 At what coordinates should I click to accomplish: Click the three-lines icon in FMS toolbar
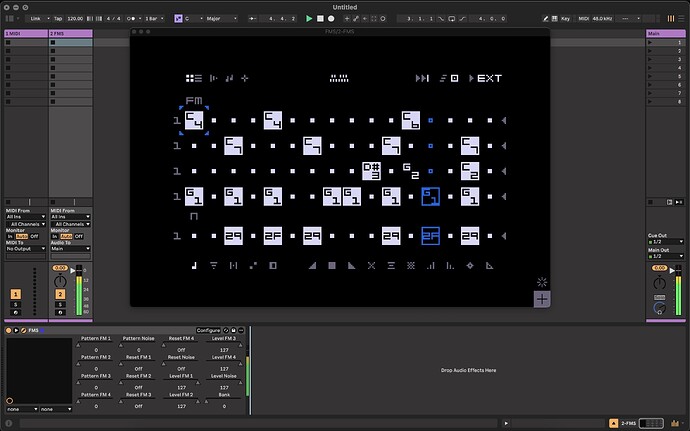[391, 265]
